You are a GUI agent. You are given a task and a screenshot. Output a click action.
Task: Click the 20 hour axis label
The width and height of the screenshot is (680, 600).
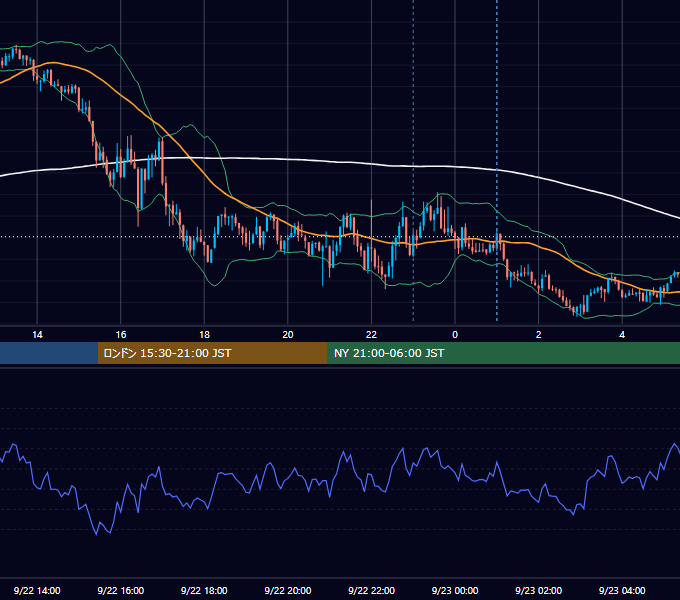[288, 335]
